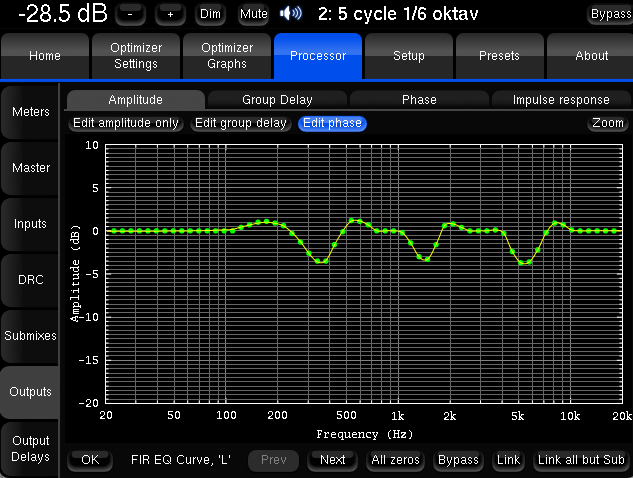Screen dimensions: 633x478
Task: Open Inputs in the sidebar
Action: click(30, 224)
